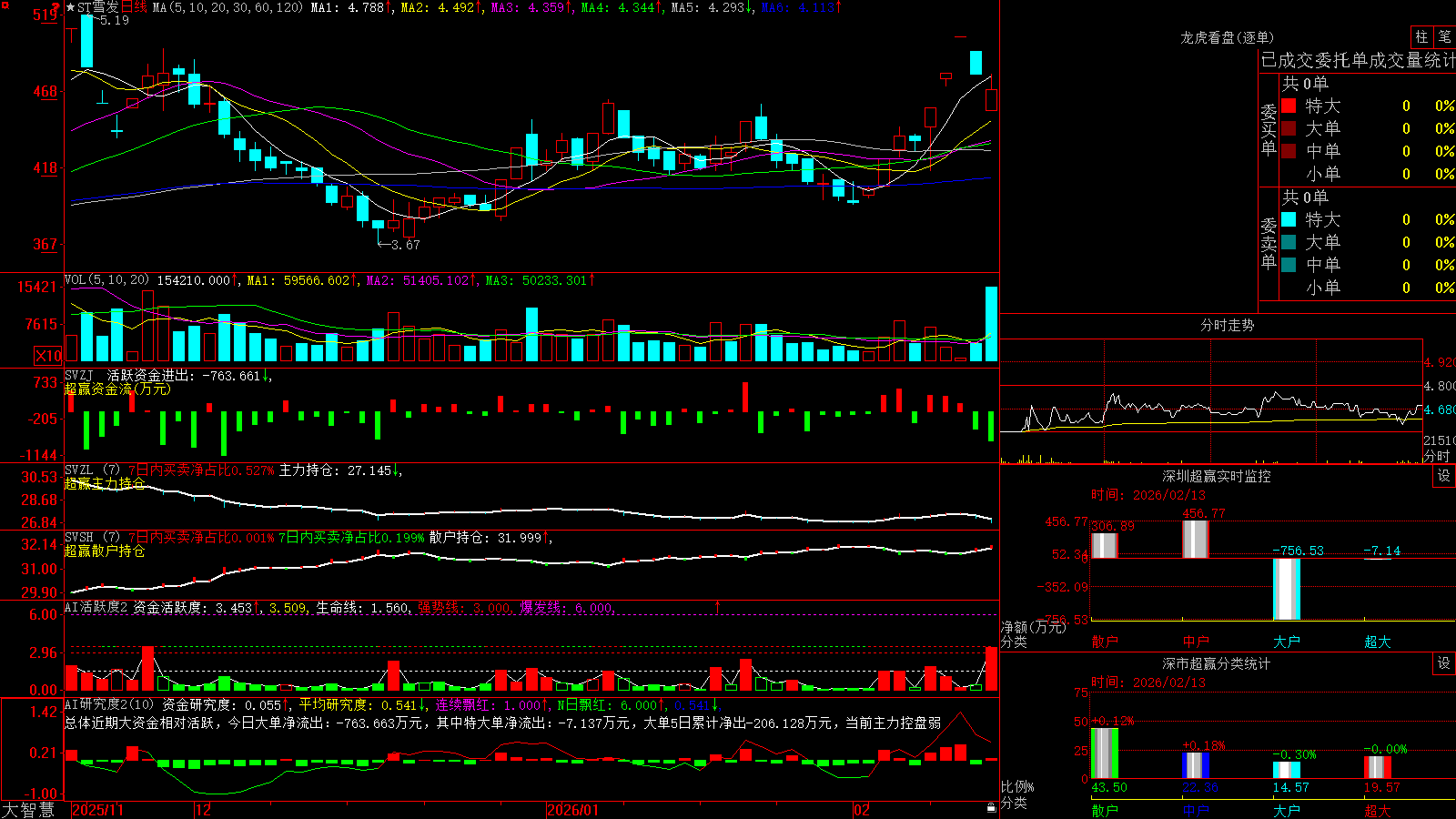Click the teal 大单 swatch under 委卖单

point(1289,242)
